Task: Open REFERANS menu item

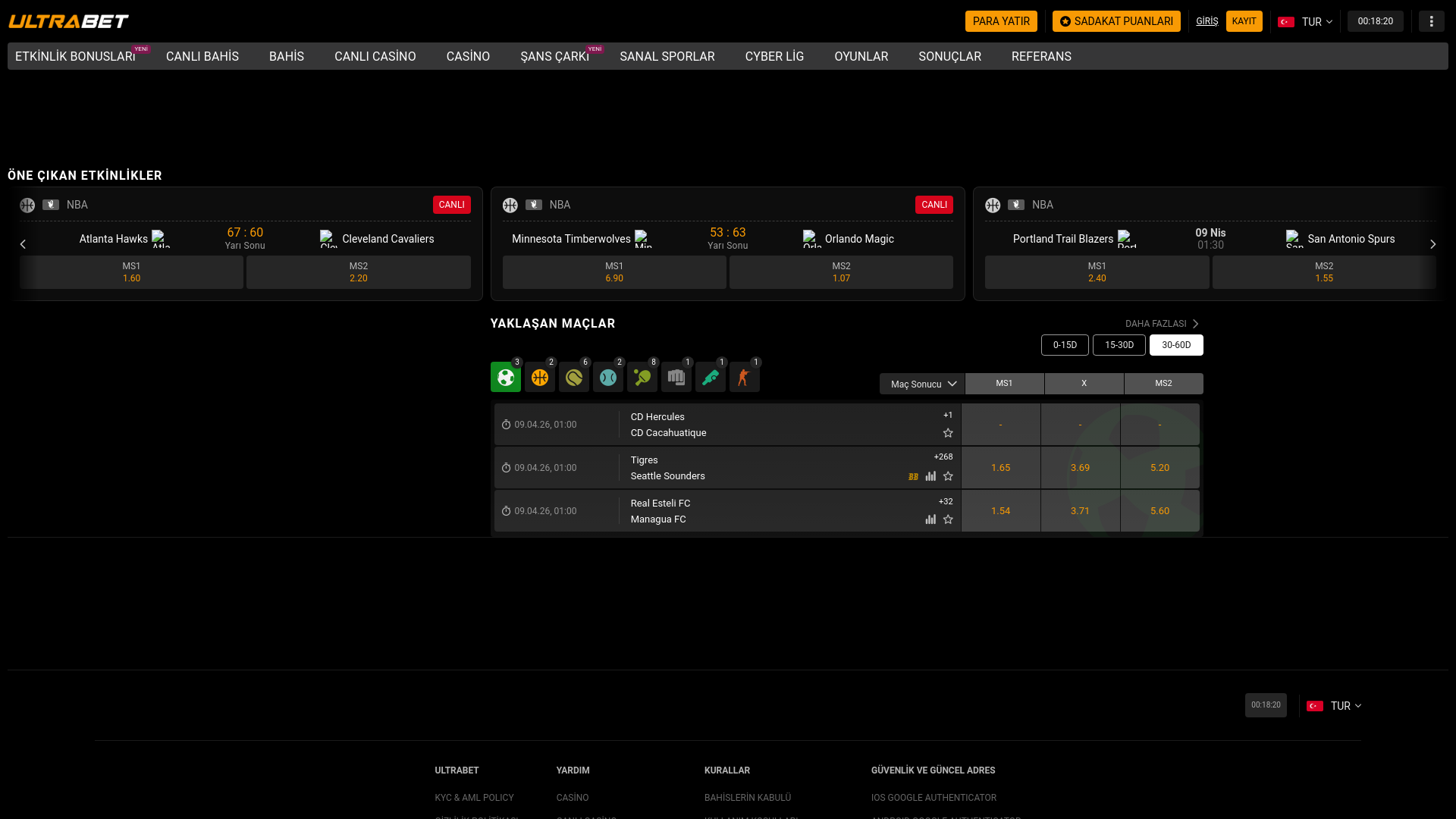Action: (1041, 57)
